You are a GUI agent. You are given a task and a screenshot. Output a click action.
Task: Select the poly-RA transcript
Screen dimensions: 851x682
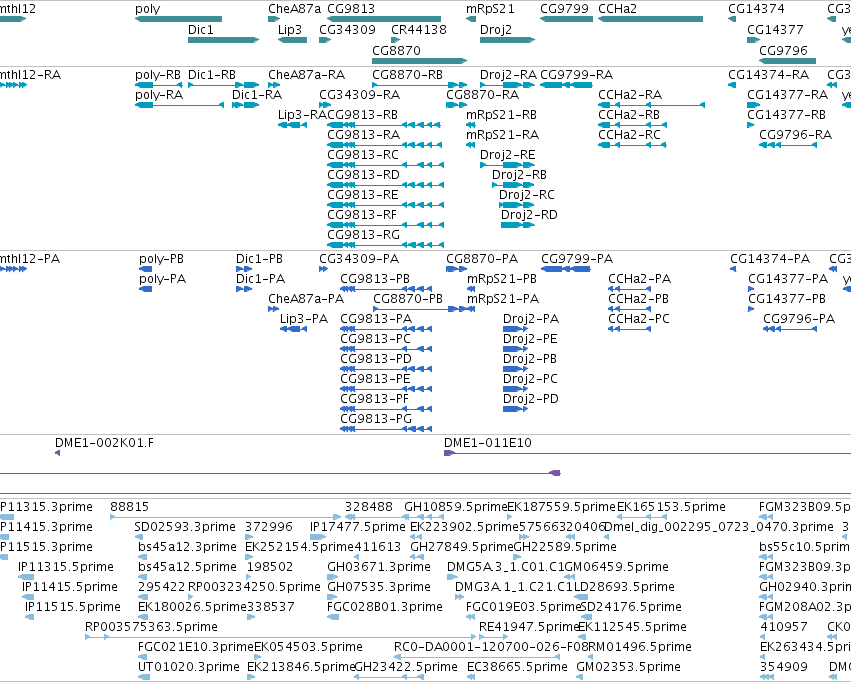click(x=180, y=105)
